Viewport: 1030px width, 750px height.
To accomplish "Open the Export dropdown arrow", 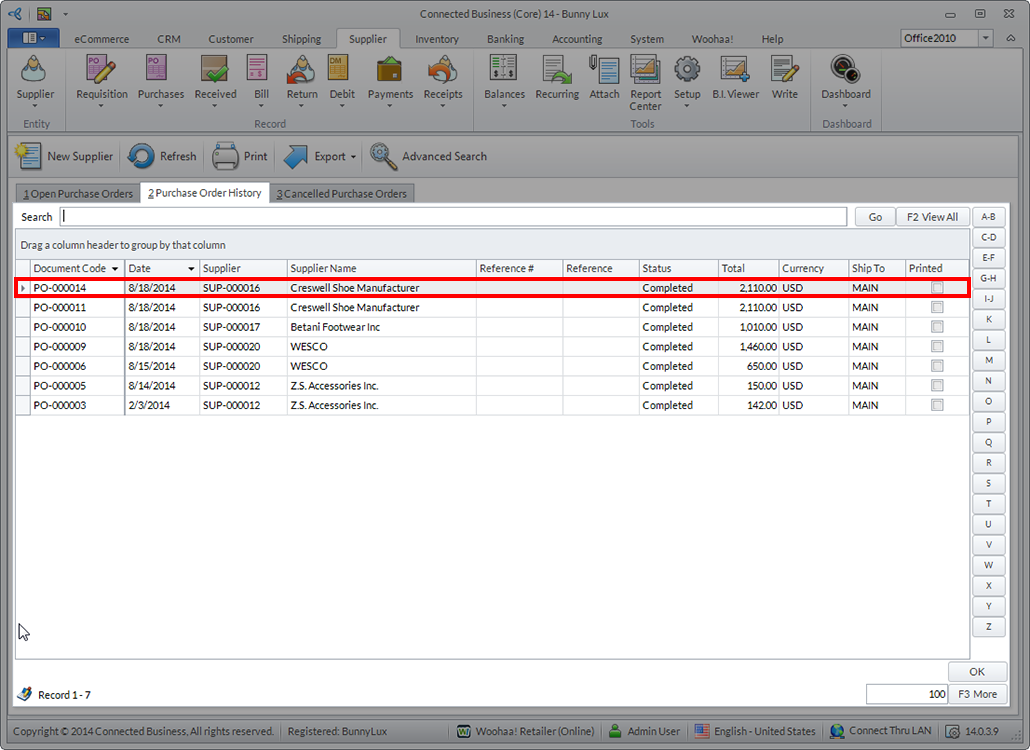I will [354, 157].
